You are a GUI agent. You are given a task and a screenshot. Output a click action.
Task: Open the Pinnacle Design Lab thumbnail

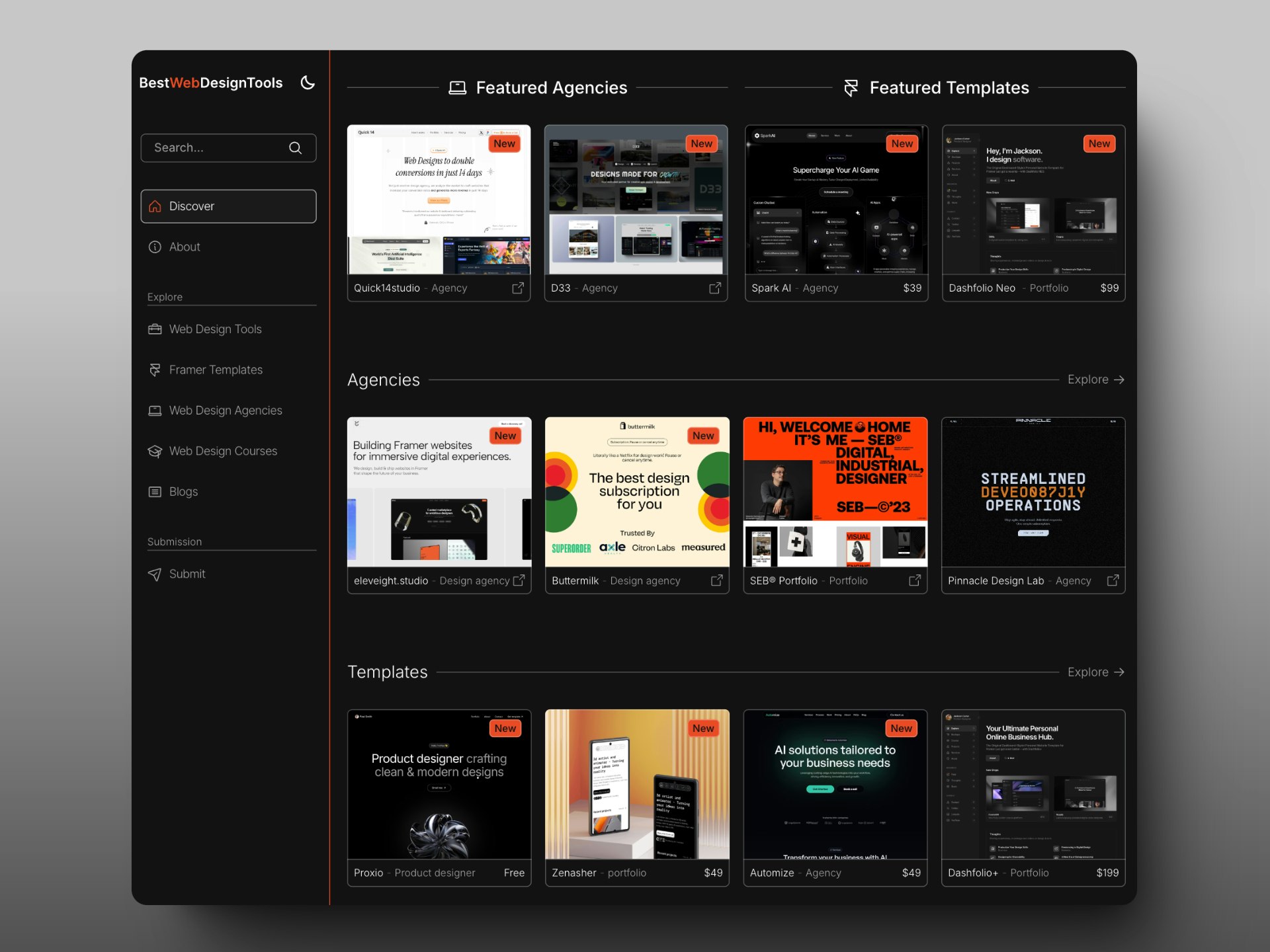coord(1033,492)
